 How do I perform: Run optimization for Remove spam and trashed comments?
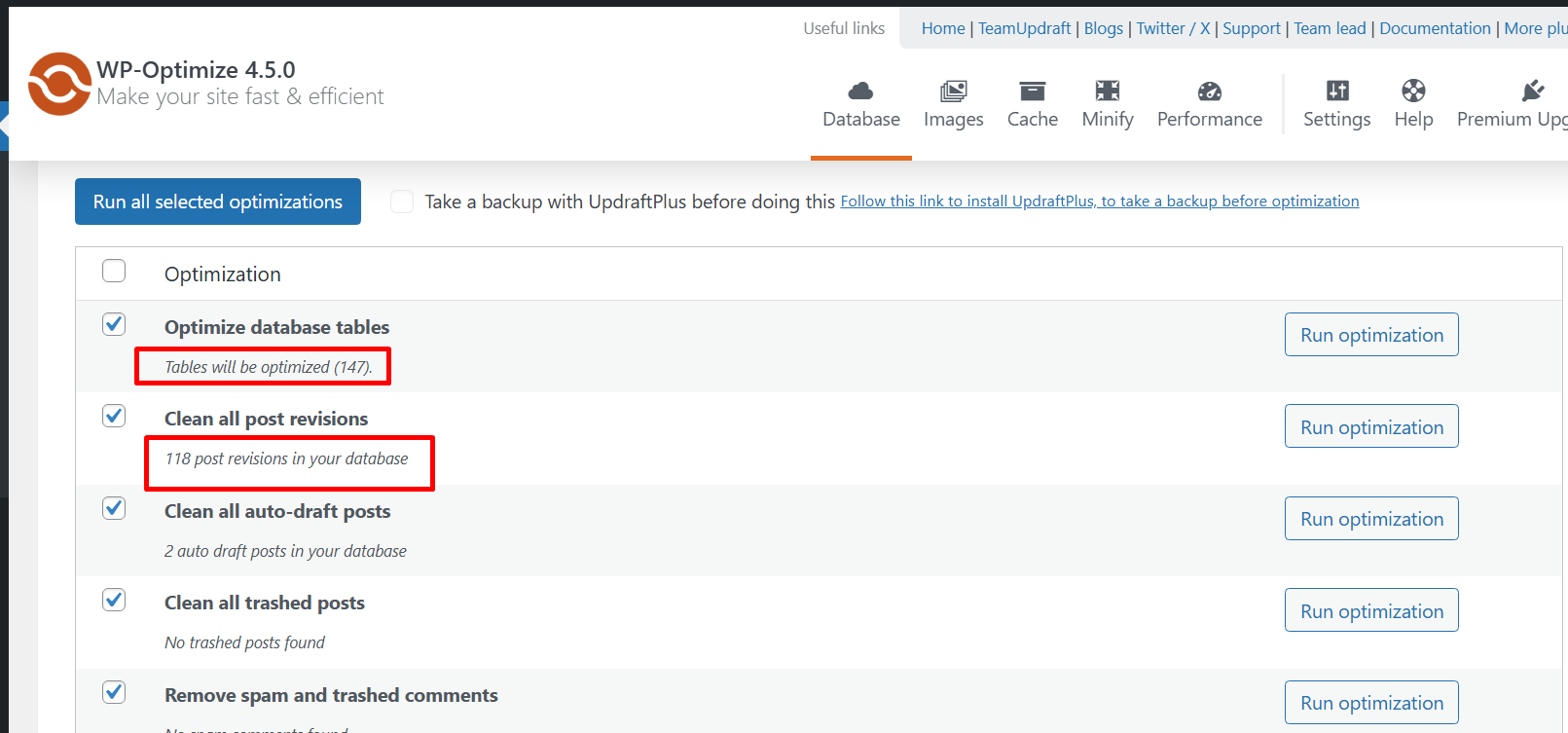click(1371, 703)
